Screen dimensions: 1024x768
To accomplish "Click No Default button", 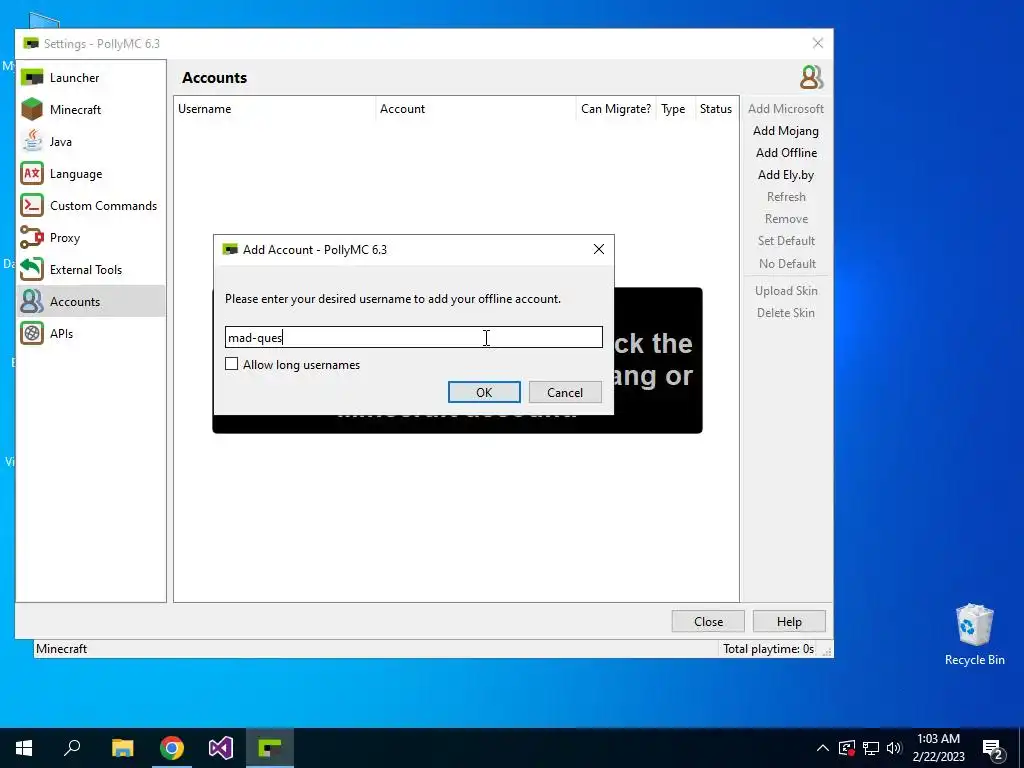I will pyautogui.click(x=786, y=264).
